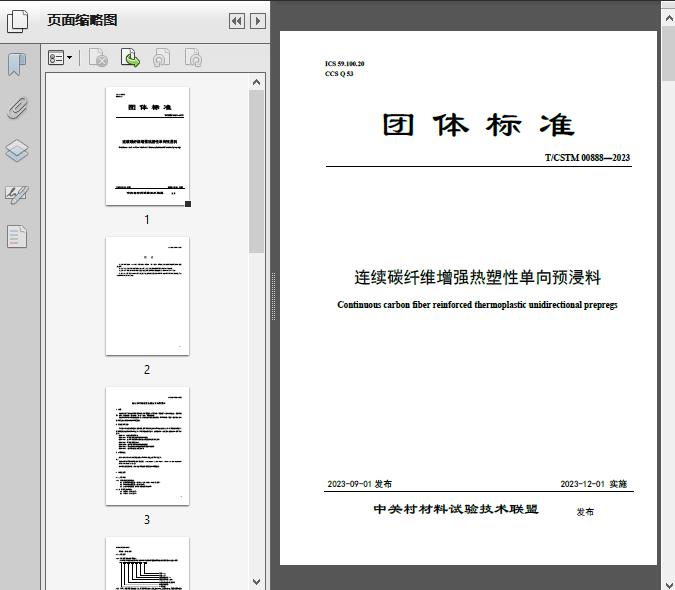Click the pane splitter grip handle

click(x=273, y=297)
